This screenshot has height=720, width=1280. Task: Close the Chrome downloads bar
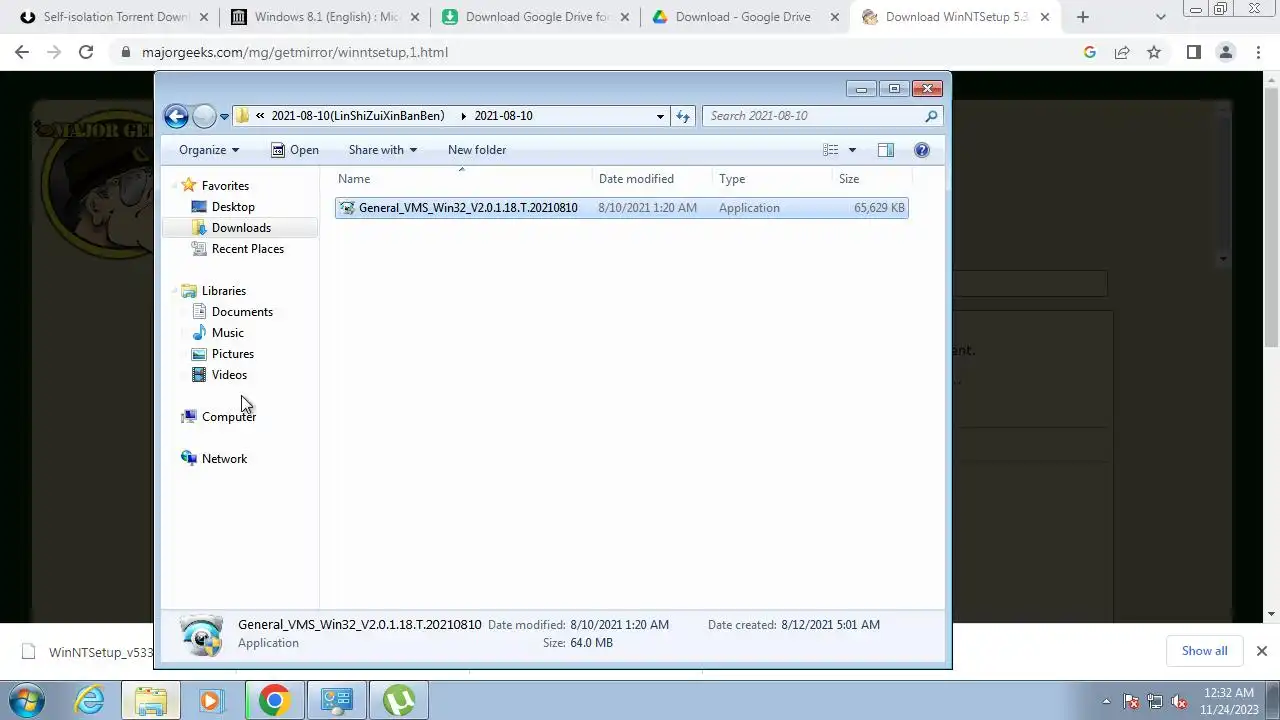click(x=1261, y=651)
